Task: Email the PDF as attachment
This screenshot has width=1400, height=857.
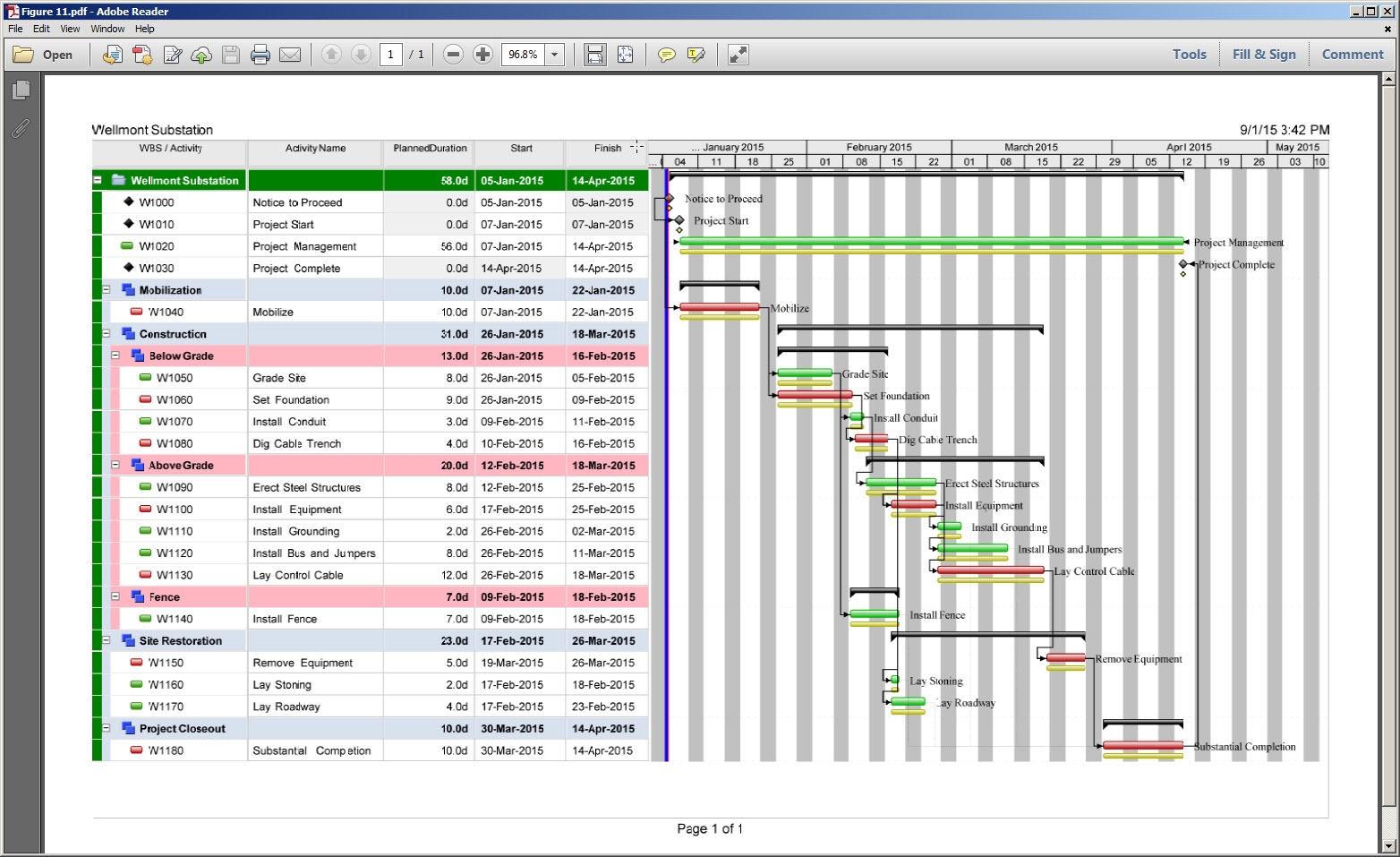Action: click(290, 55)
